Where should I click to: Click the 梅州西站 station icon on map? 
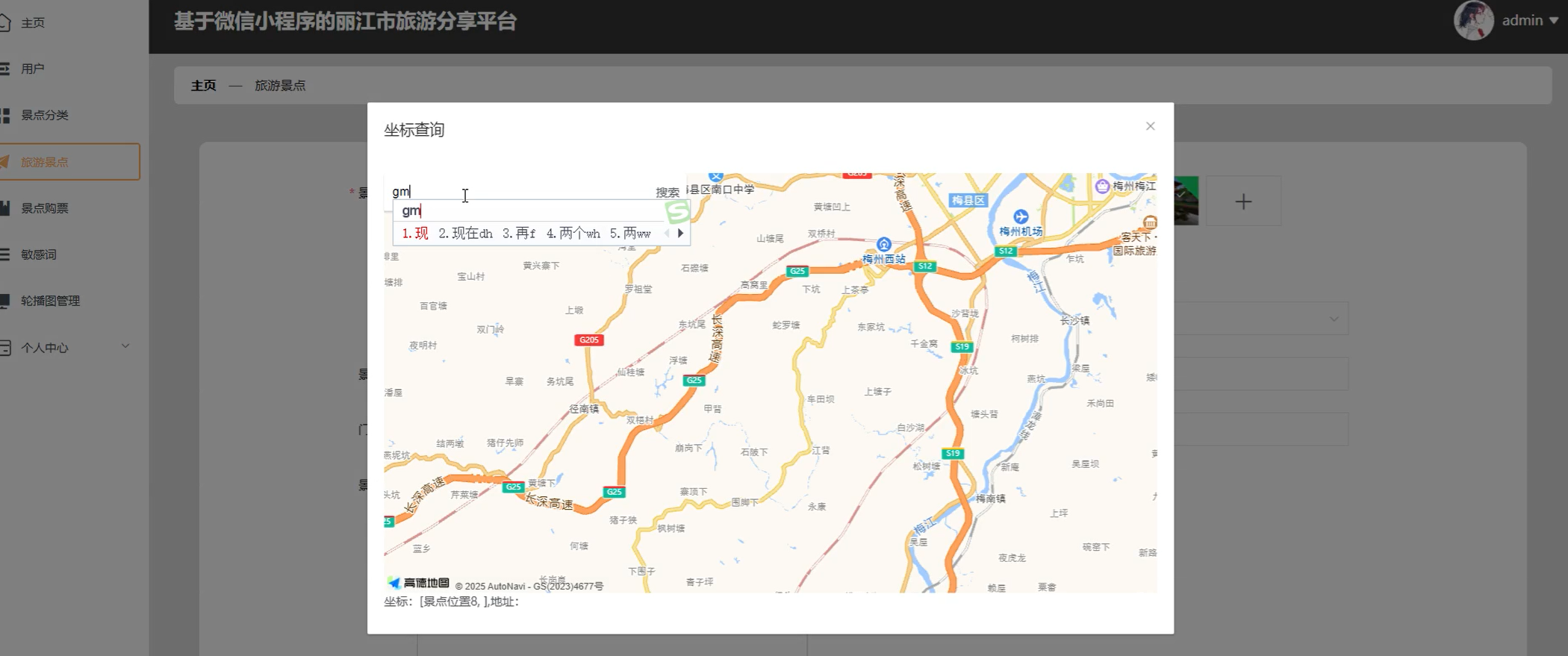tap(884, 244)
